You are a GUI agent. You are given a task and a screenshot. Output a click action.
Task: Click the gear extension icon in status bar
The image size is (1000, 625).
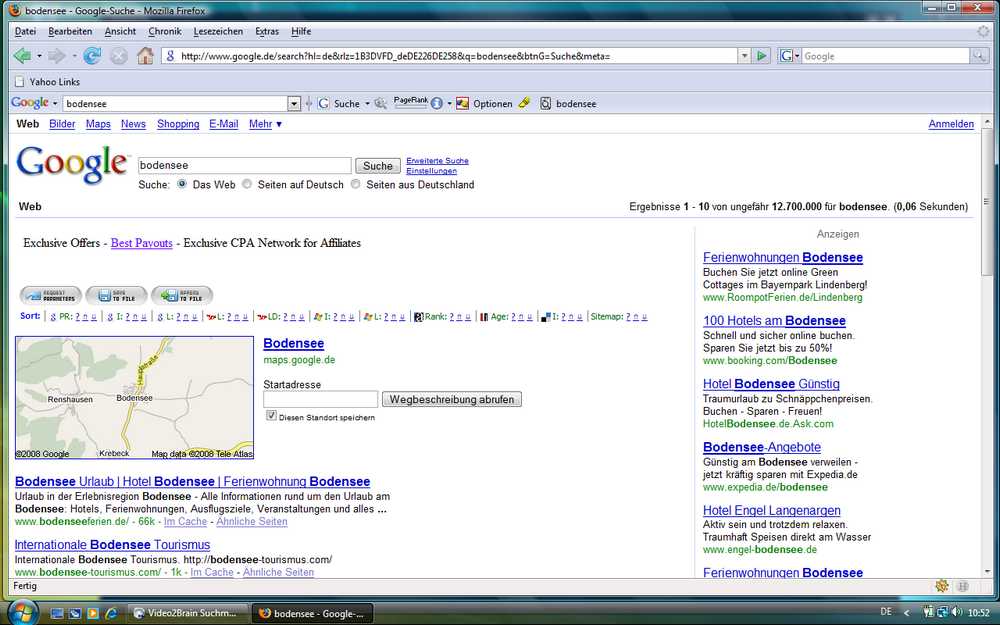click(942, 585)
